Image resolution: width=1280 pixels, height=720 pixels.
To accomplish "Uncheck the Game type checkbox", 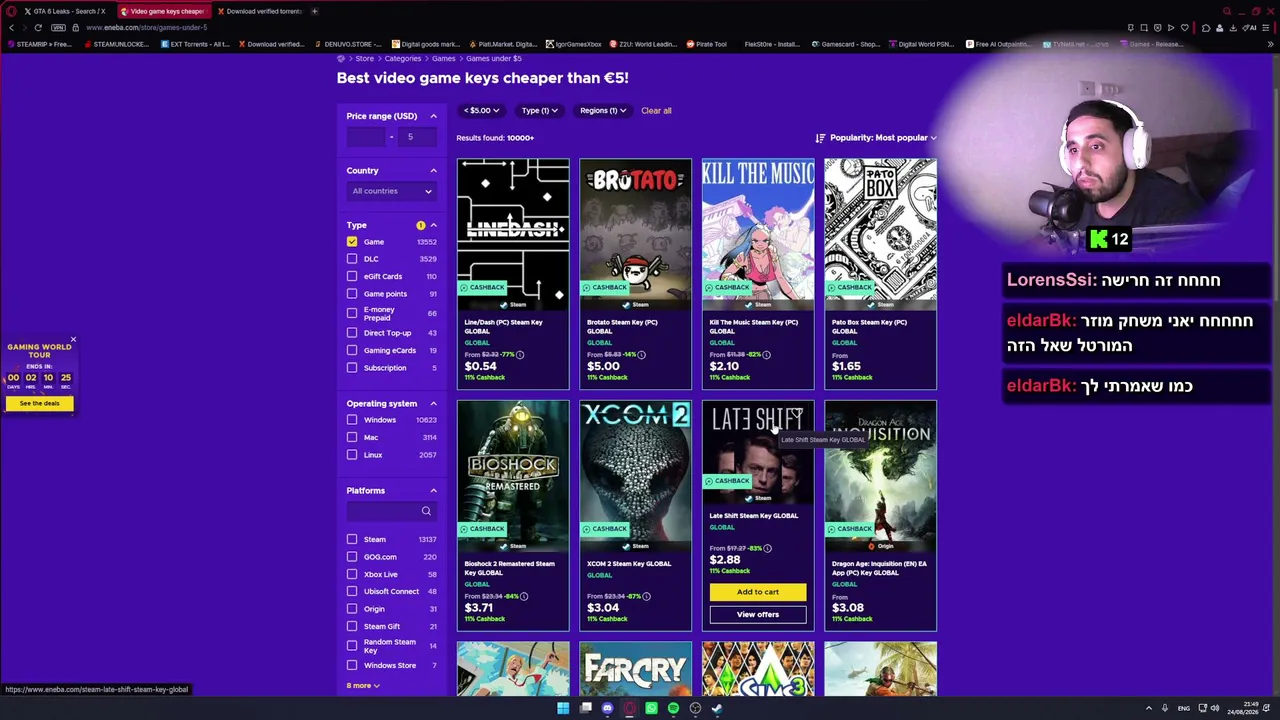I will click(x=352, y=242).
